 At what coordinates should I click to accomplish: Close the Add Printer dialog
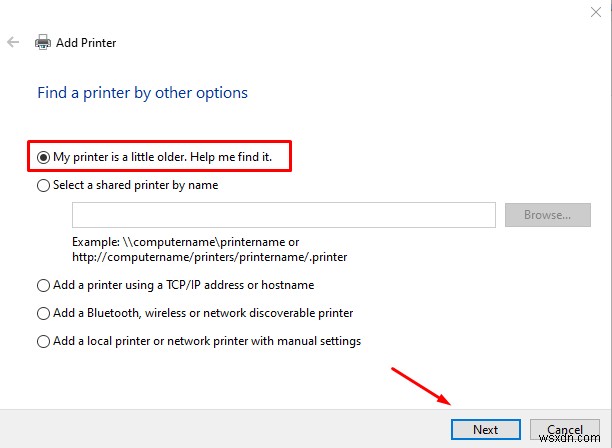pyautogui.click(x=596, y=12)
